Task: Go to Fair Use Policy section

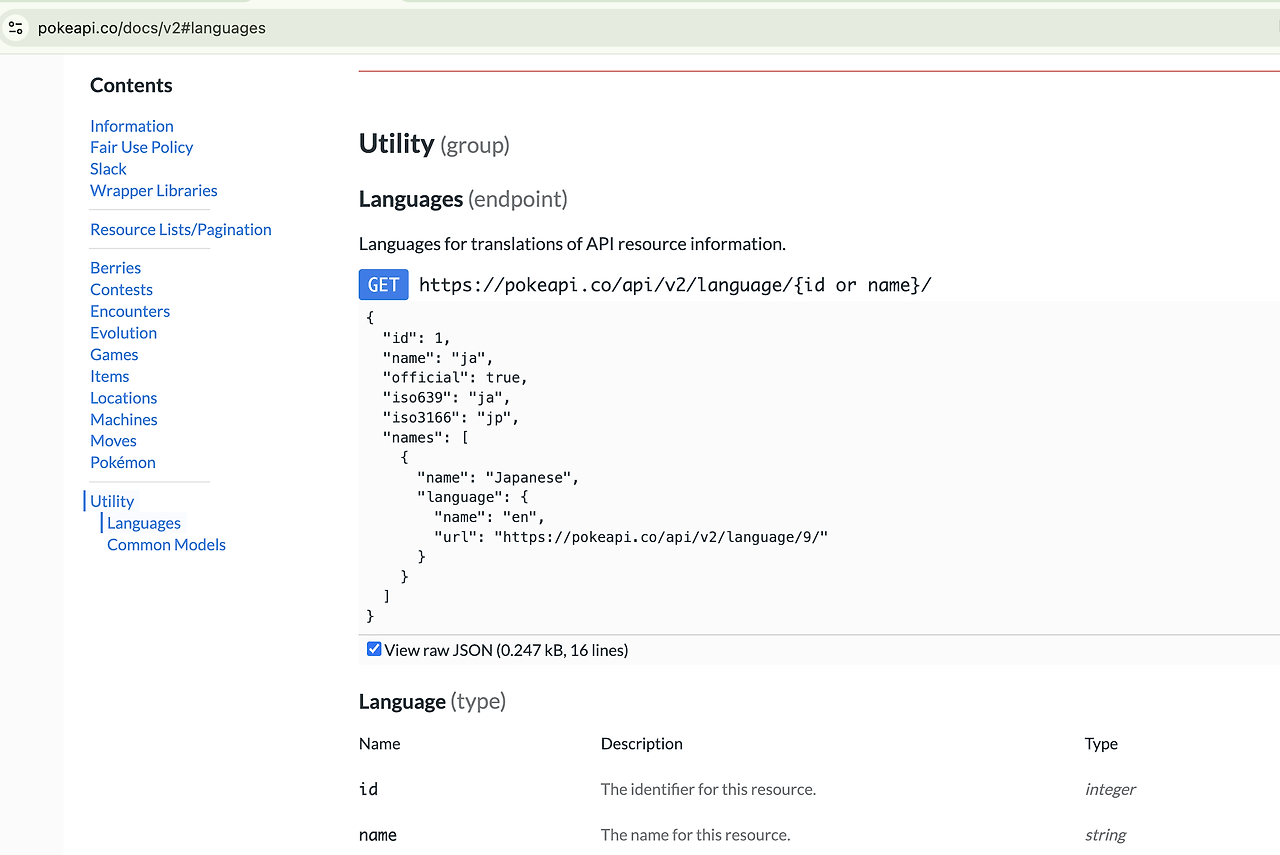Action: tap(141, 147)
